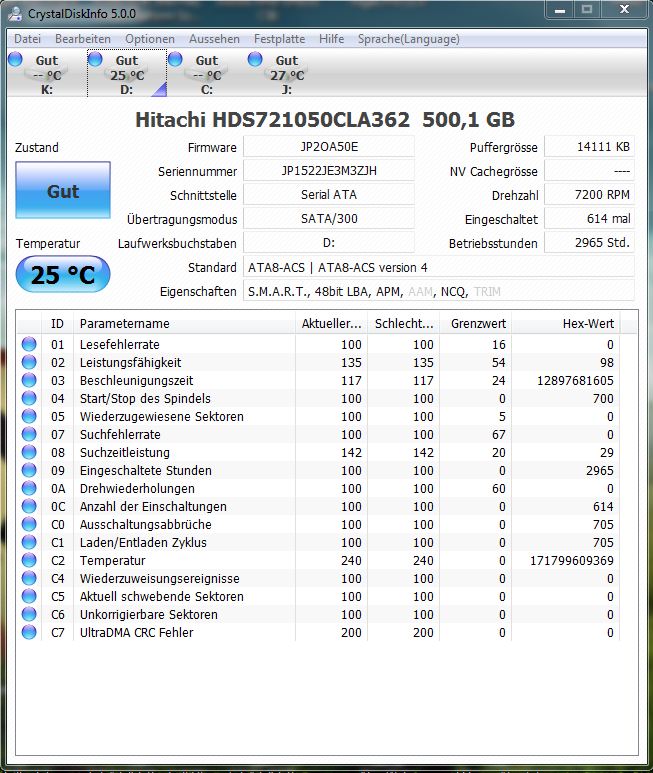
Task: Click the Hex-Wert column header
Action: (x=566, y=323)
